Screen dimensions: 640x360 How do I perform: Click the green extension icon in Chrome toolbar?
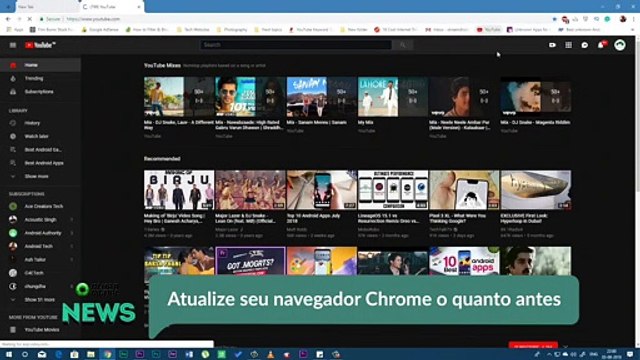(x=607, y=19)
